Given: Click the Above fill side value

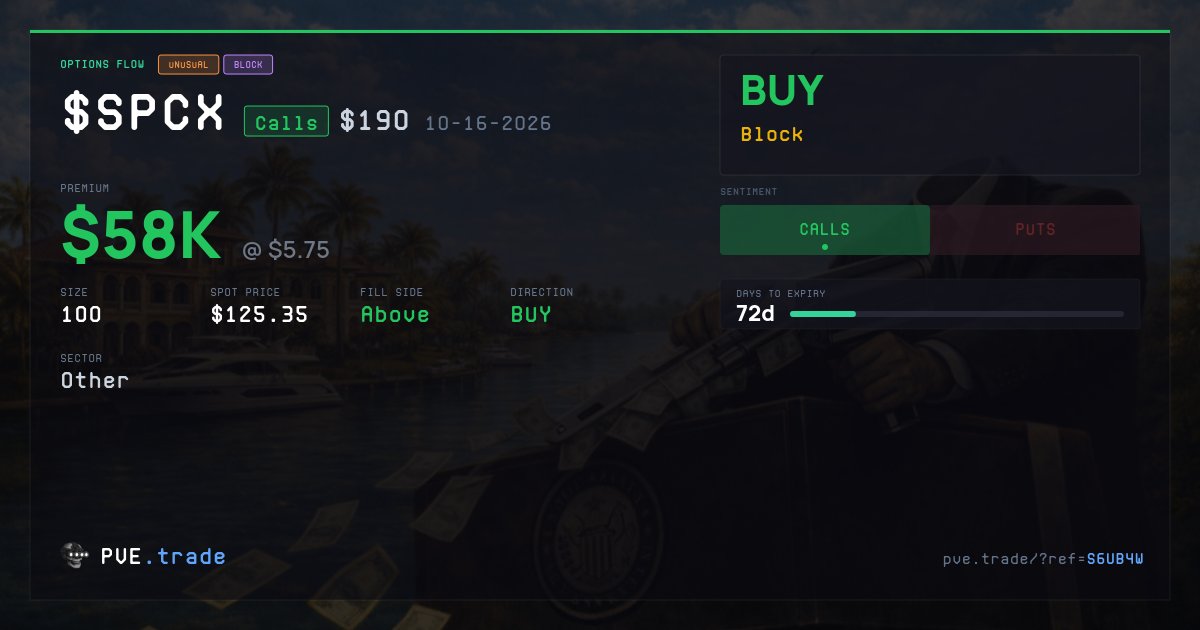Looking at the screenshot, I should coord(395,315).
